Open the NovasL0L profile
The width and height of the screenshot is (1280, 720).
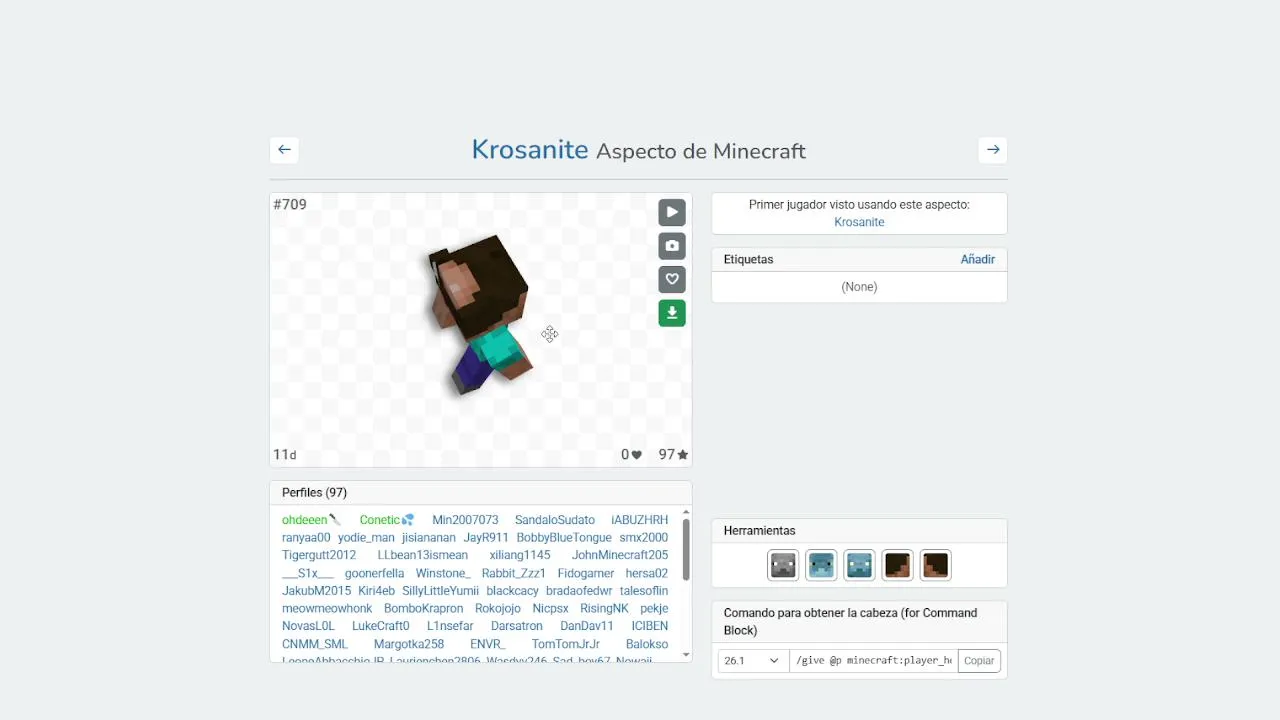(x=308, y=626)
